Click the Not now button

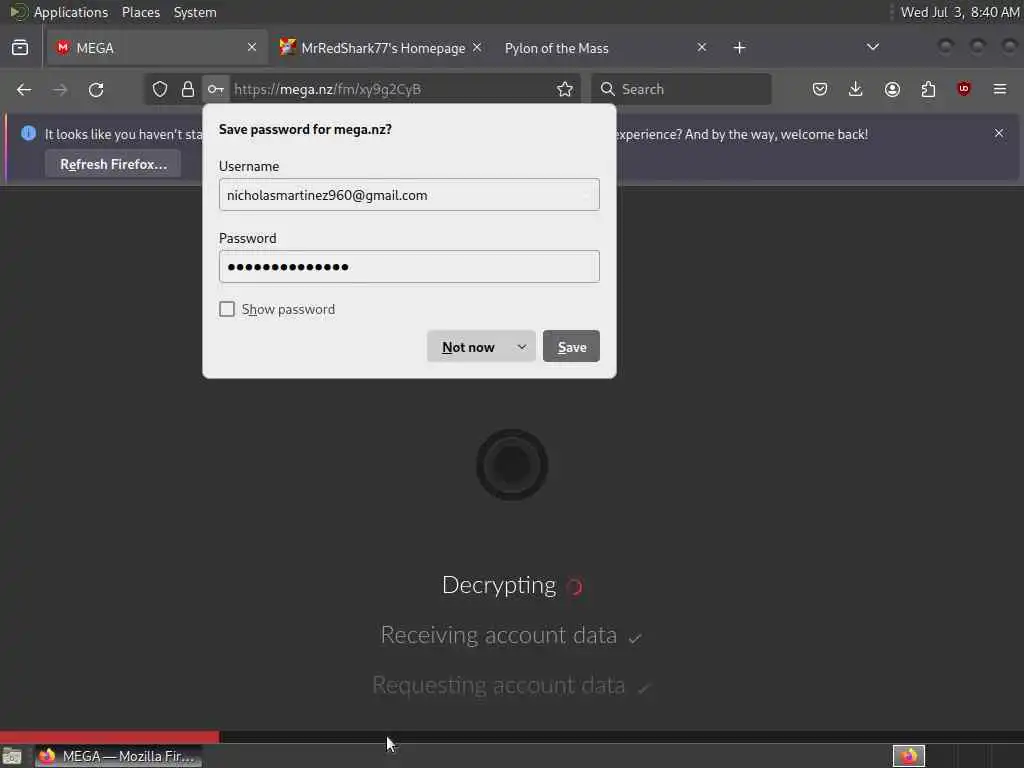tap(468, 347)
